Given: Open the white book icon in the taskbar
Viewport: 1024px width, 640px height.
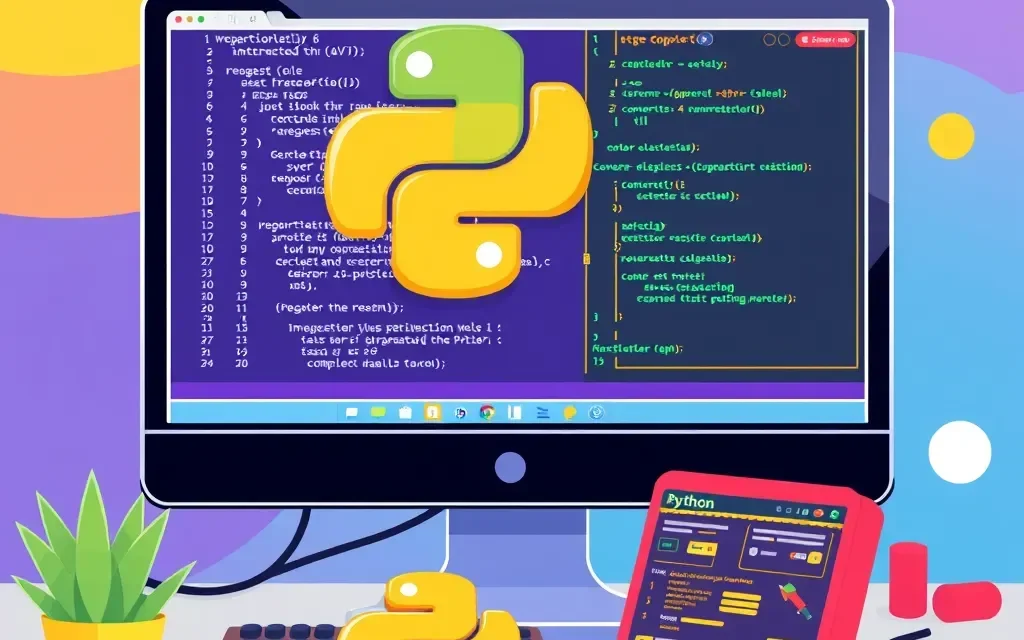Looking at the screenshot, I should click(515, 412).
